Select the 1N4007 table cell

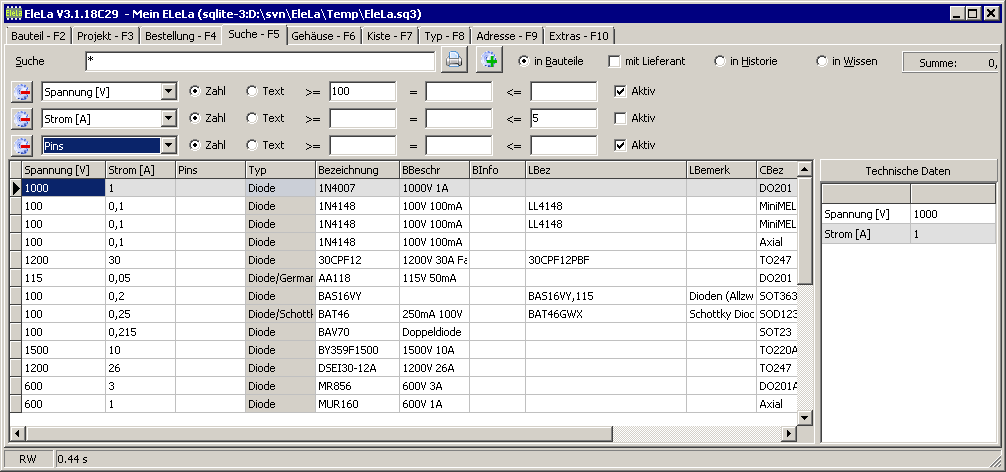point(357,189)
